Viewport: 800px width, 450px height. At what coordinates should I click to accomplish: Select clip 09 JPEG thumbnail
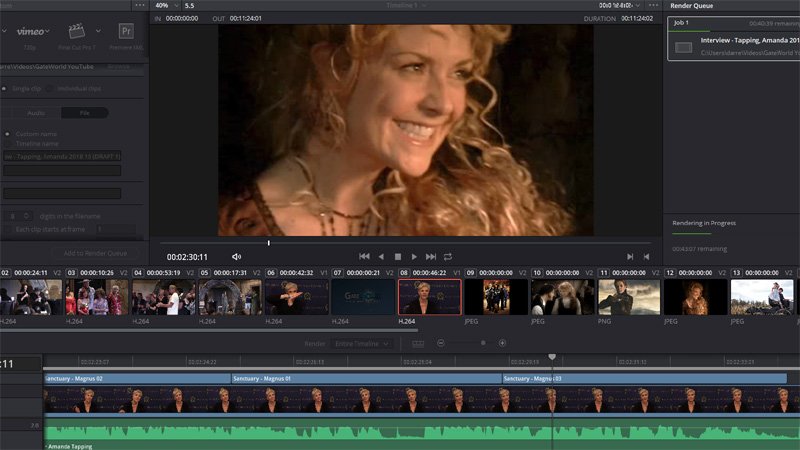click(496, 296)
